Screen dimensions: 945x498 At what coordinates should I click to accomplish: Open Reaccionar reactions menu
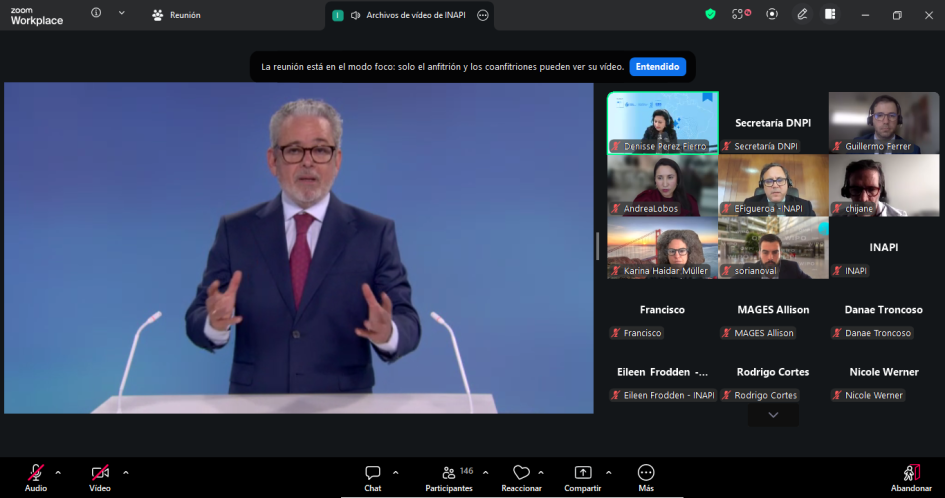[521, 479]
